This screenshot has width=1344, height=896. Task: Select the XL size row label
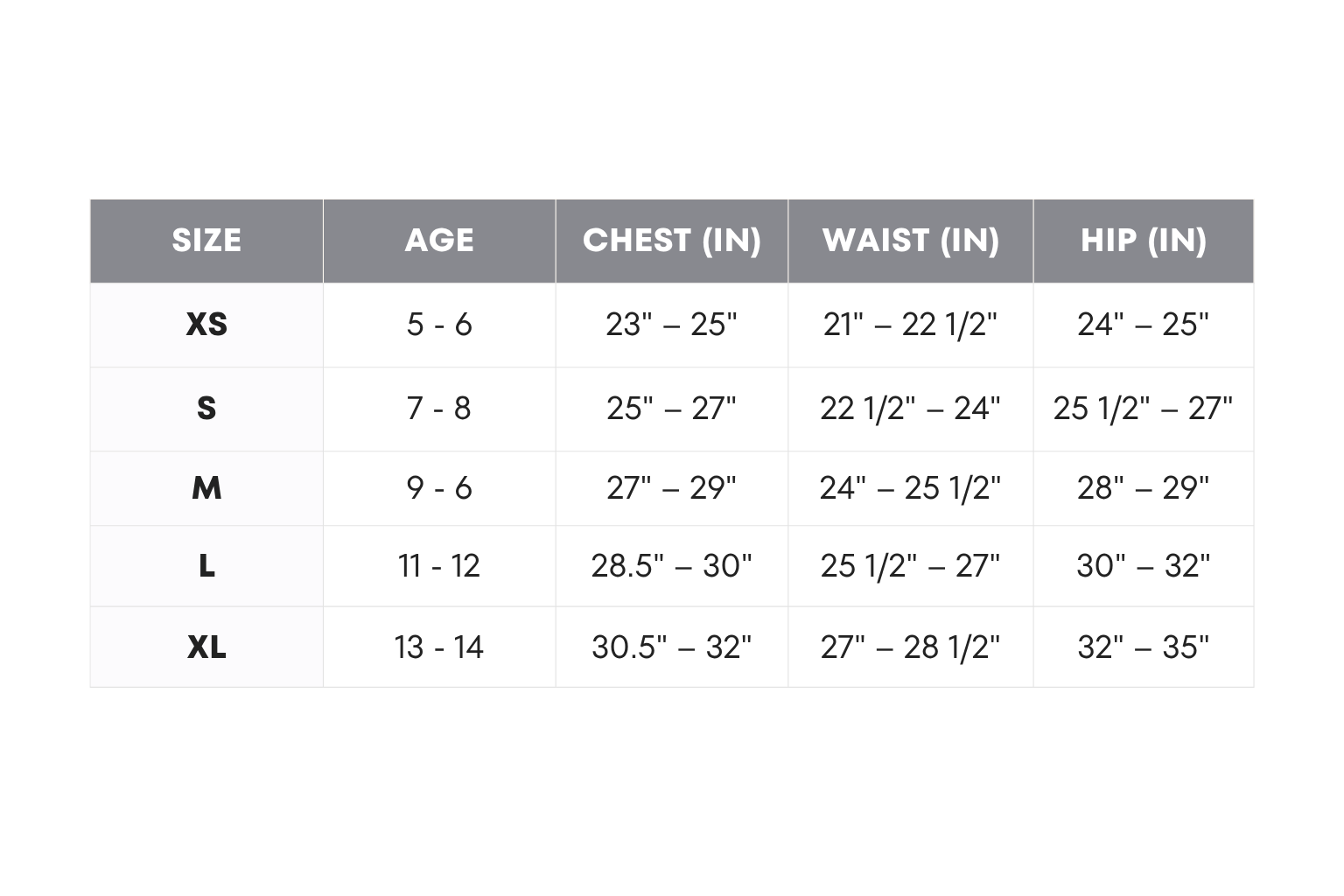(206, 647)
